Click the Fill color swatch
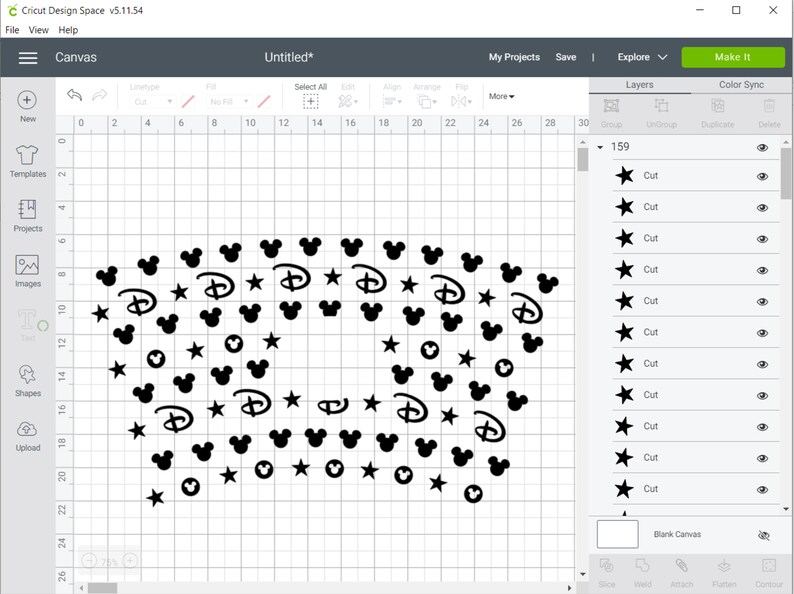This screenshot has height=594, width=794. [264, 101]
